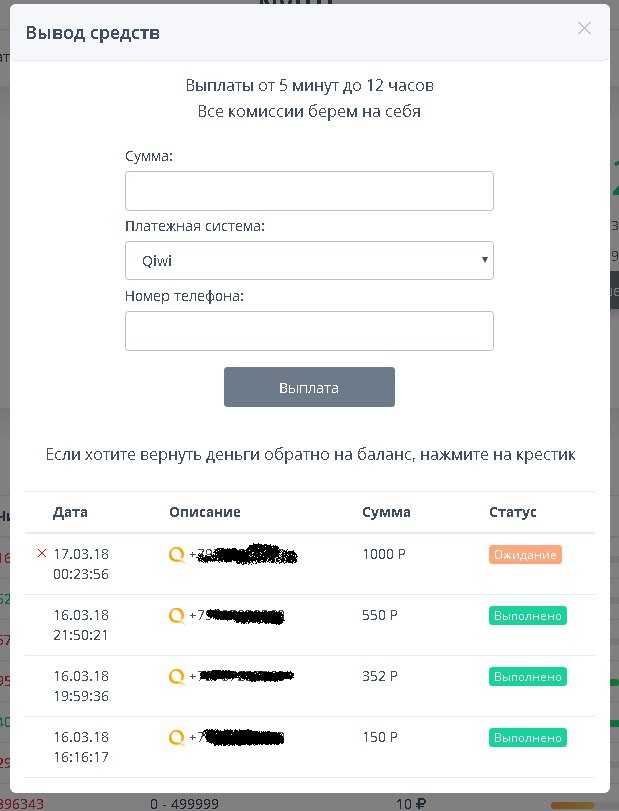Click the Выполнено badge for 352 ₽
The width and height of the screenshot is (619, 811).
coord(528,677)
